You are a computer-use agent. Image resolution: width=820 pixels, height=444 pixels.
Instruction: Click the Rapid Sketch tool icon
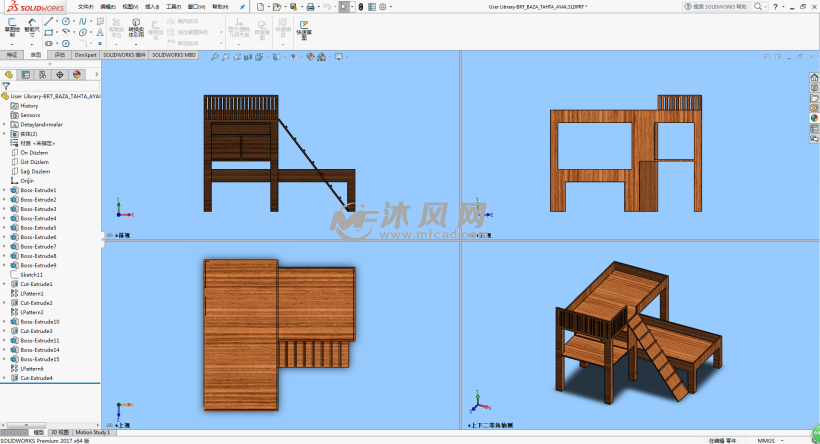pos(303,26)
